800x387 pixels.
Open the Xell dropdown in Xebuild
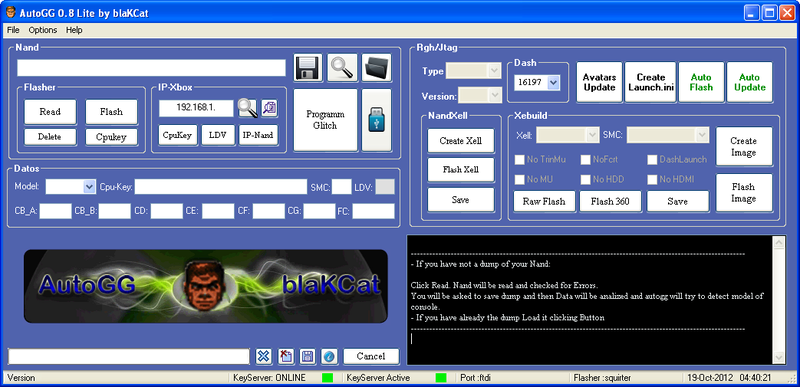[568, 135]
